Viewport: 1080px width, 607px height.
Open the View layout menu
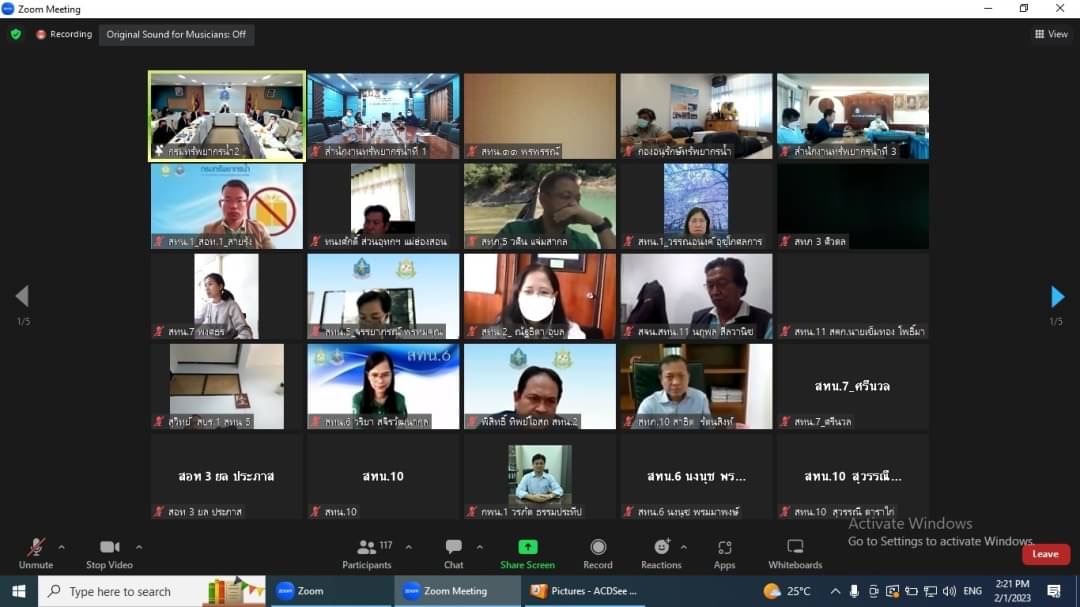1051,34
